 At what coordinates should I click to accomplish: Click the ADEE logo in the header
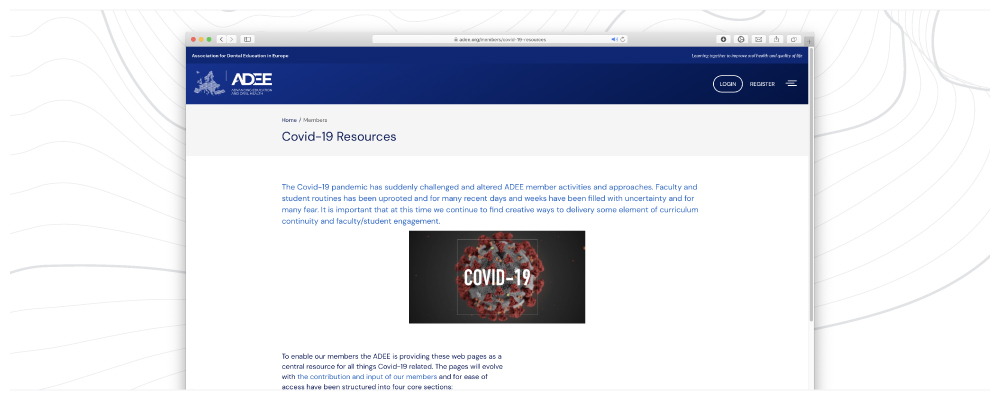[x=233, y=82]
